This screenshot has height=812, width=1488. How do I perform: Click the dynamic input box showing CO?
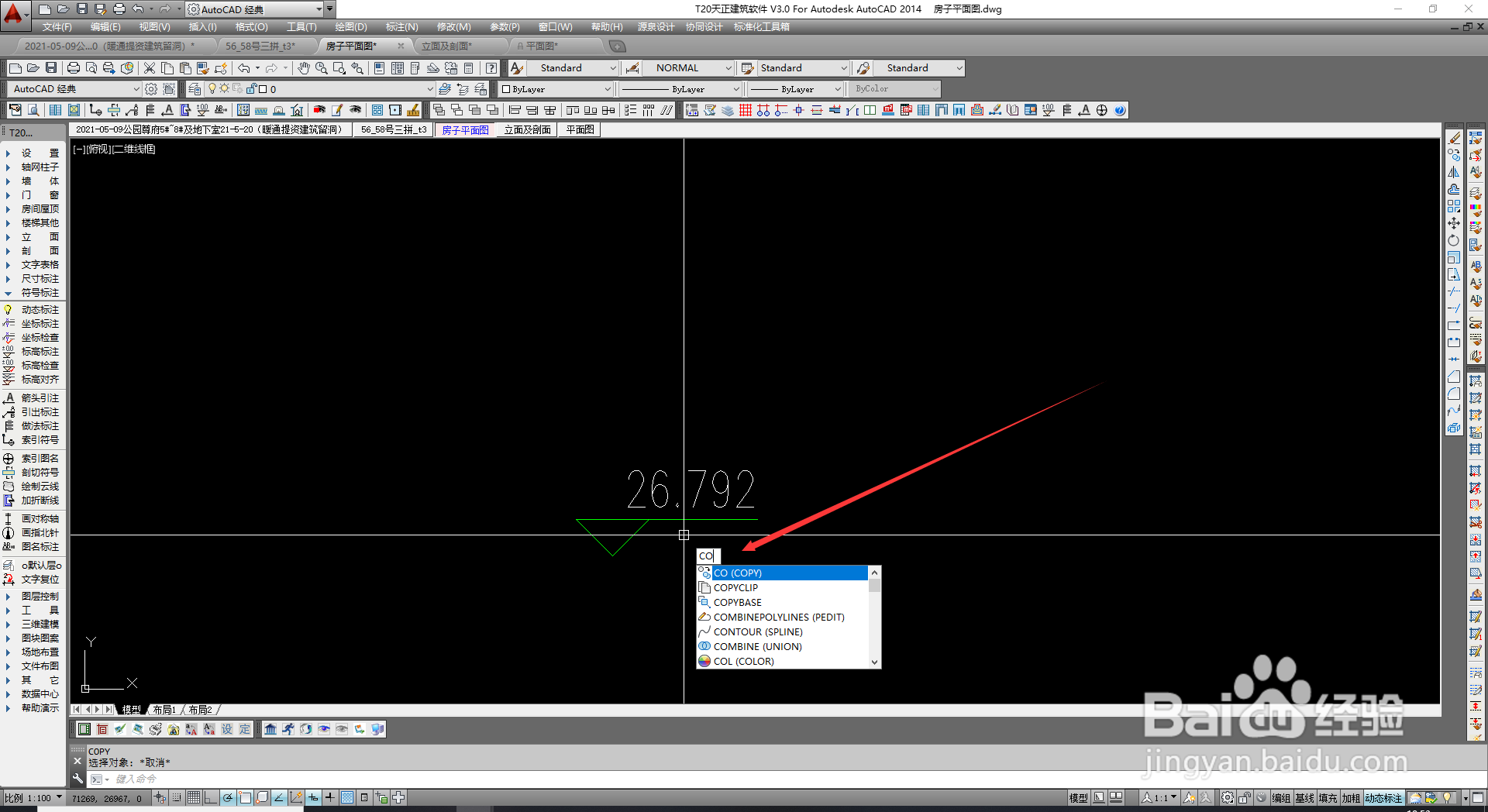[x=708, y=556]
